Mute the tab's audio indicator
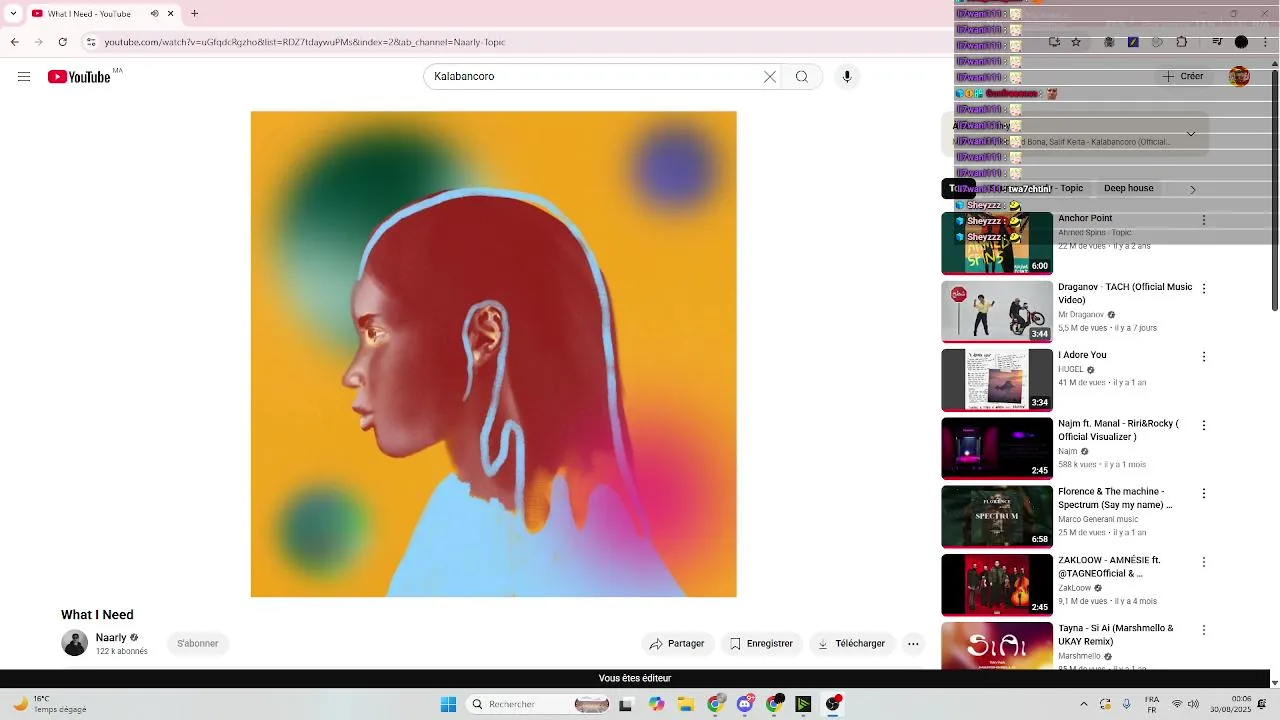Screen dimensions: 1280x720 pyautogui.click(x=154, y=14)
